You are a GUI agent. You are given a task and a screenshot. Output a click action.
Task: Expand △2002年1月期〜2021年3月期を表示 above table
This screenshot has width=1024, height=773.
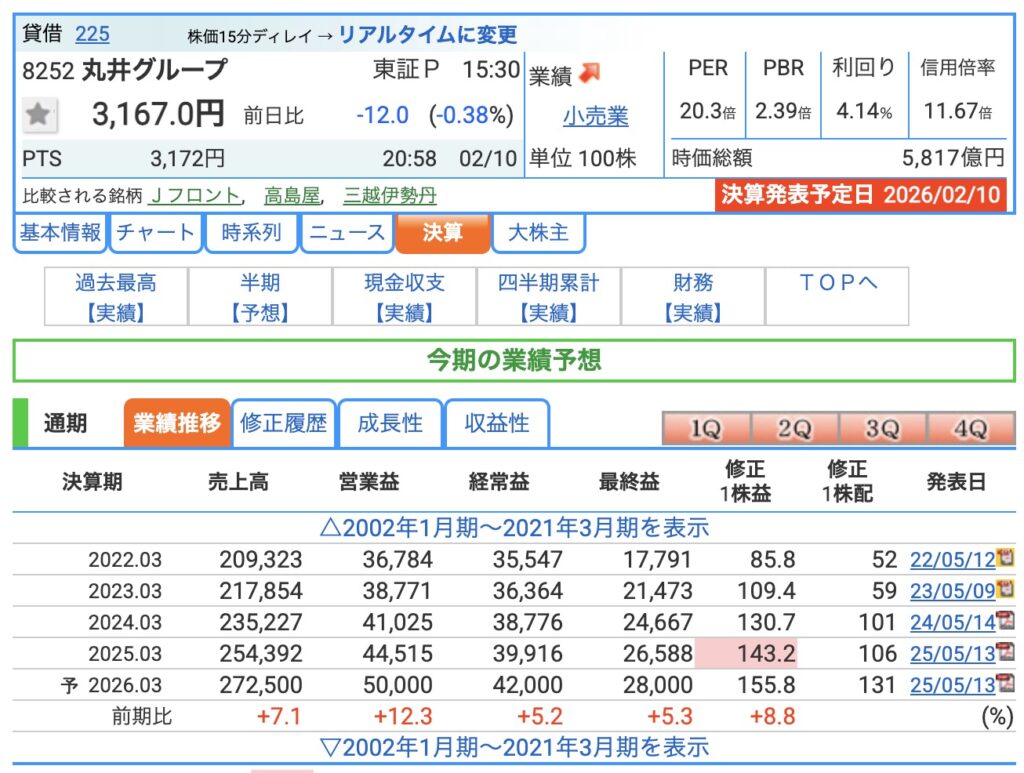(x=514, y=528)
